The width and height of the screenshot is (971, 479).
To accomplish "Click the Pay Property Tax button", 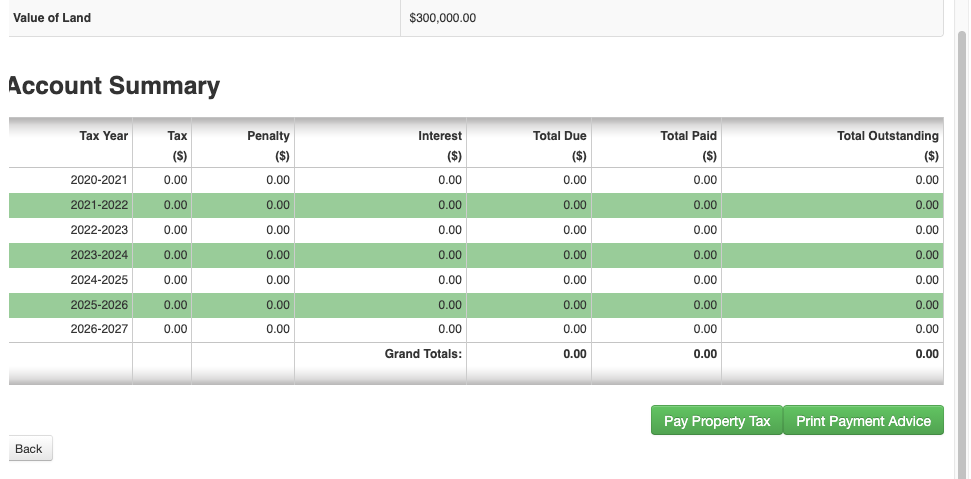I will (716, 420).
